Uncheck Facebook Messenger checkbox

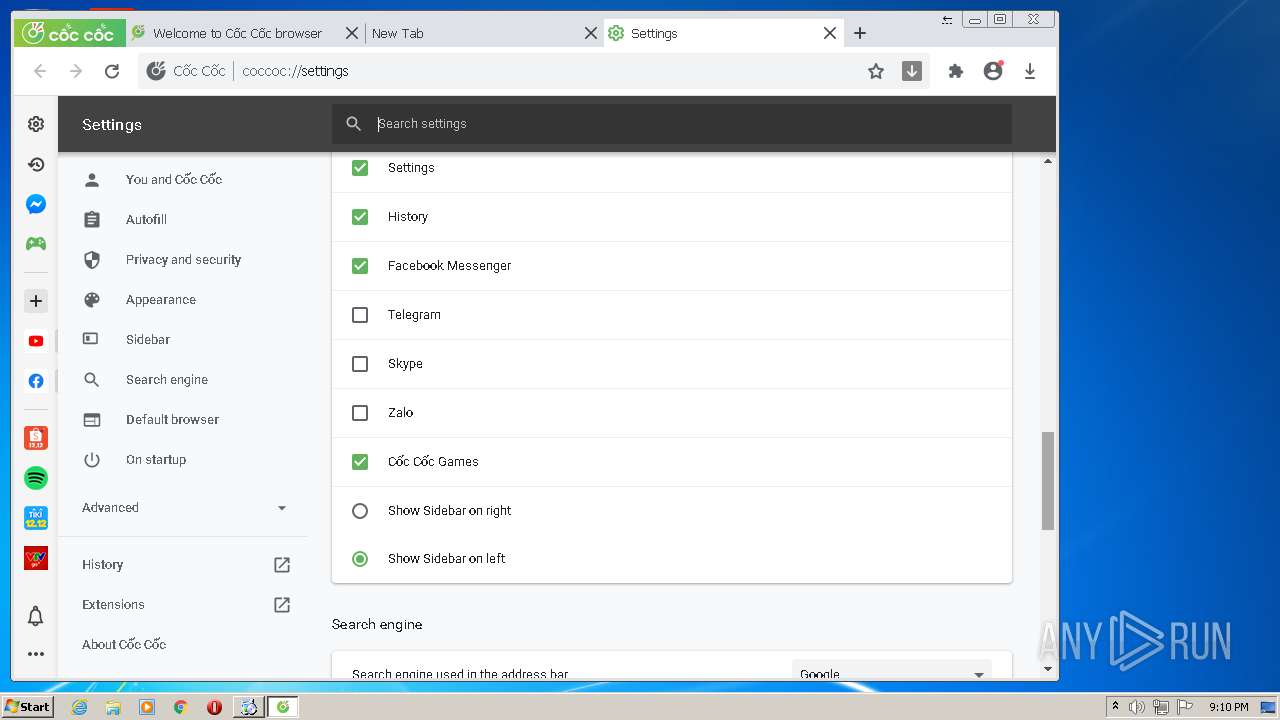[x=360, y=266]
